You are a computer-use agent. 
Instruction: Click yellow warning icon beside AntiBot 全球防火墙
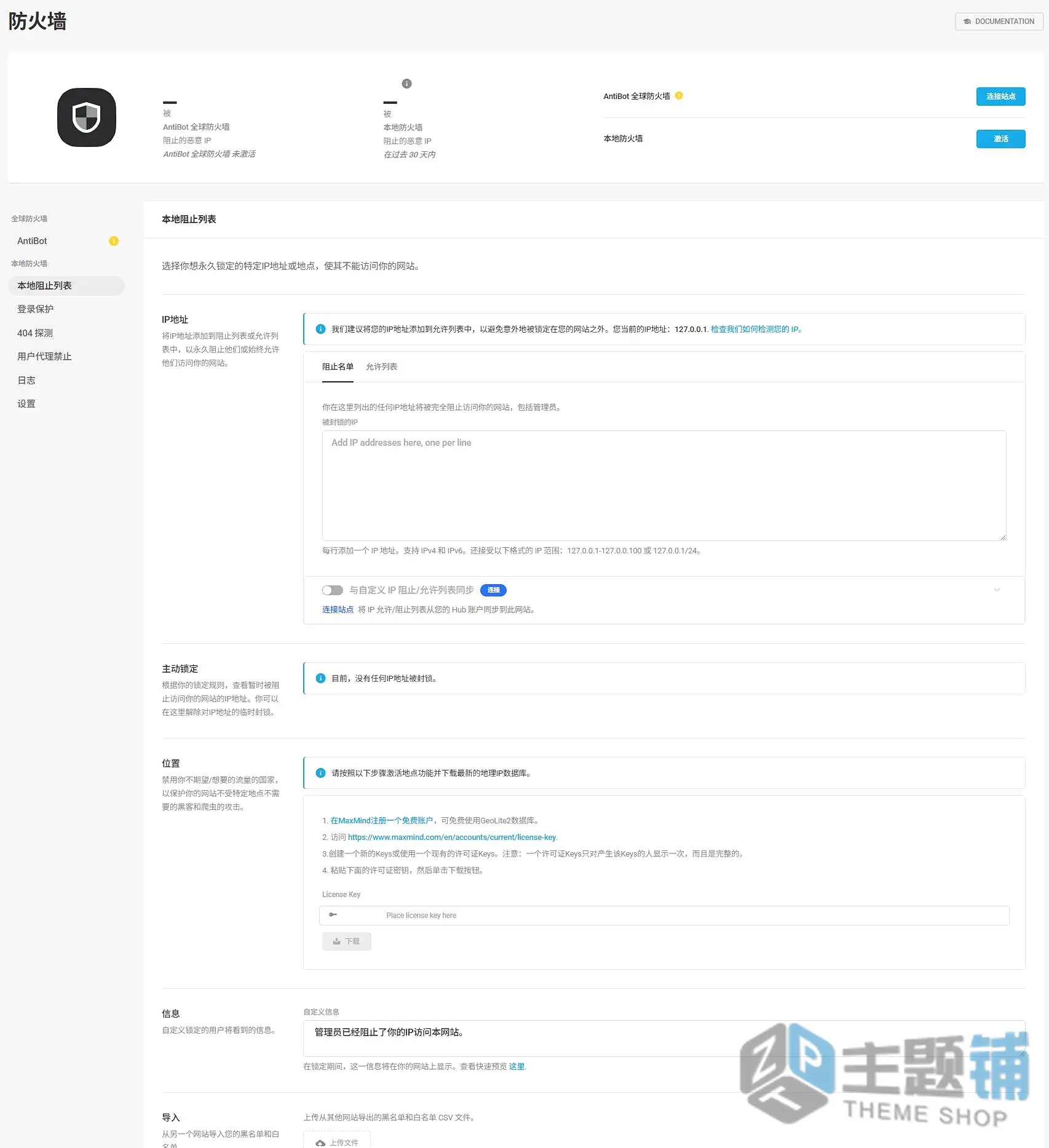679,96
